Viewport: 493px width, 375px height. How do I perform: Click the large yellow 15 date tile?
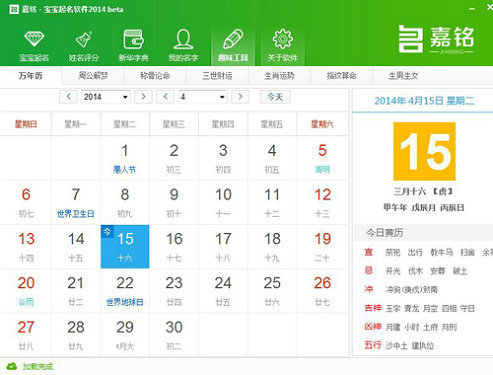[424, 151]
